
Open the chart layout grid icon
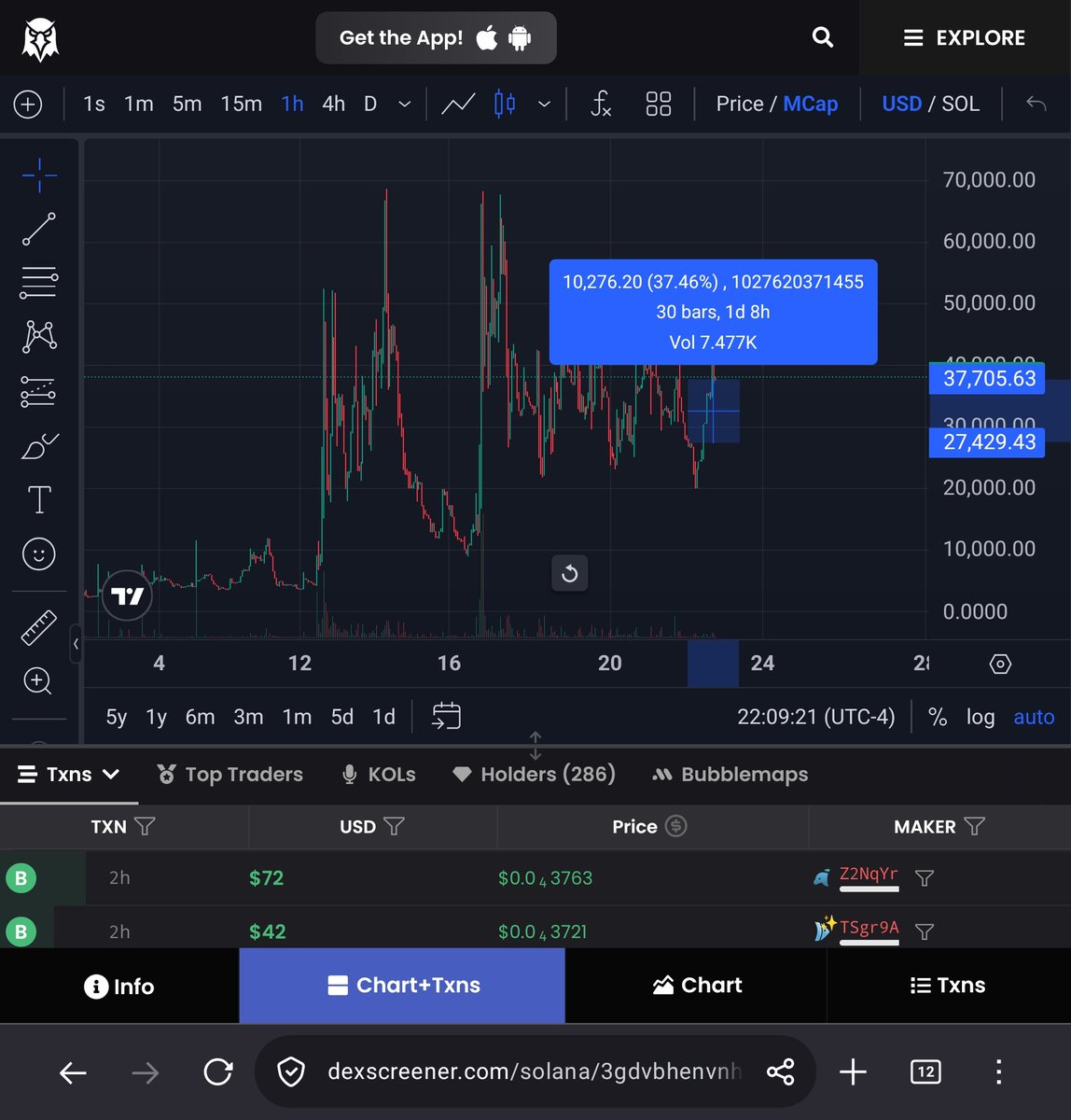pos(659,104)
